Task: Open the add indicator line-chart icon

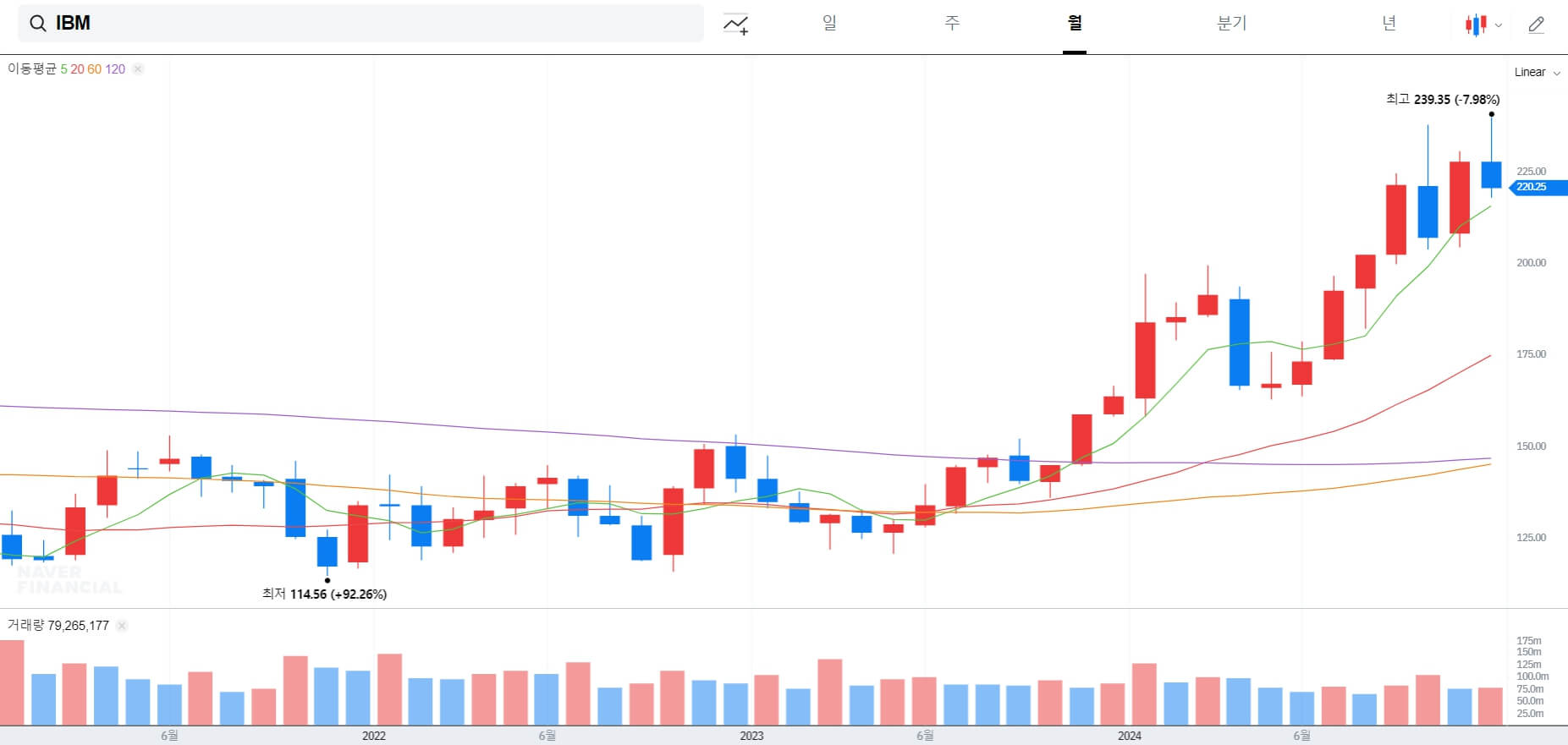Action: [x=736, y=25]
